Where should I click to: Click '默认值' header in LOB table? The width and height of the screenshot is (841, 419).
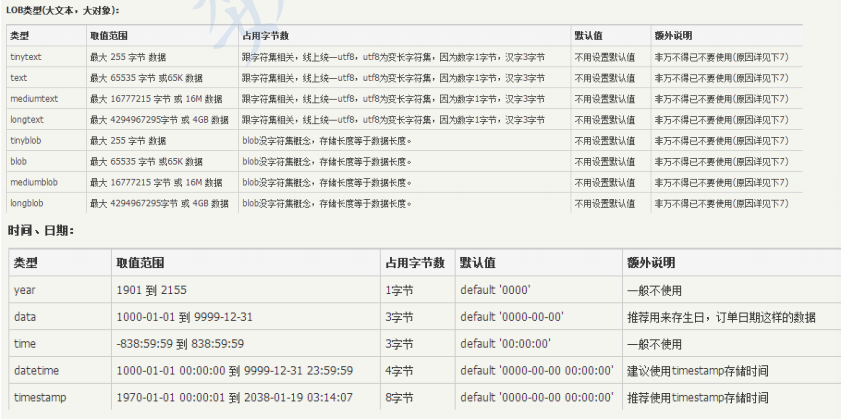click(588, 36)
